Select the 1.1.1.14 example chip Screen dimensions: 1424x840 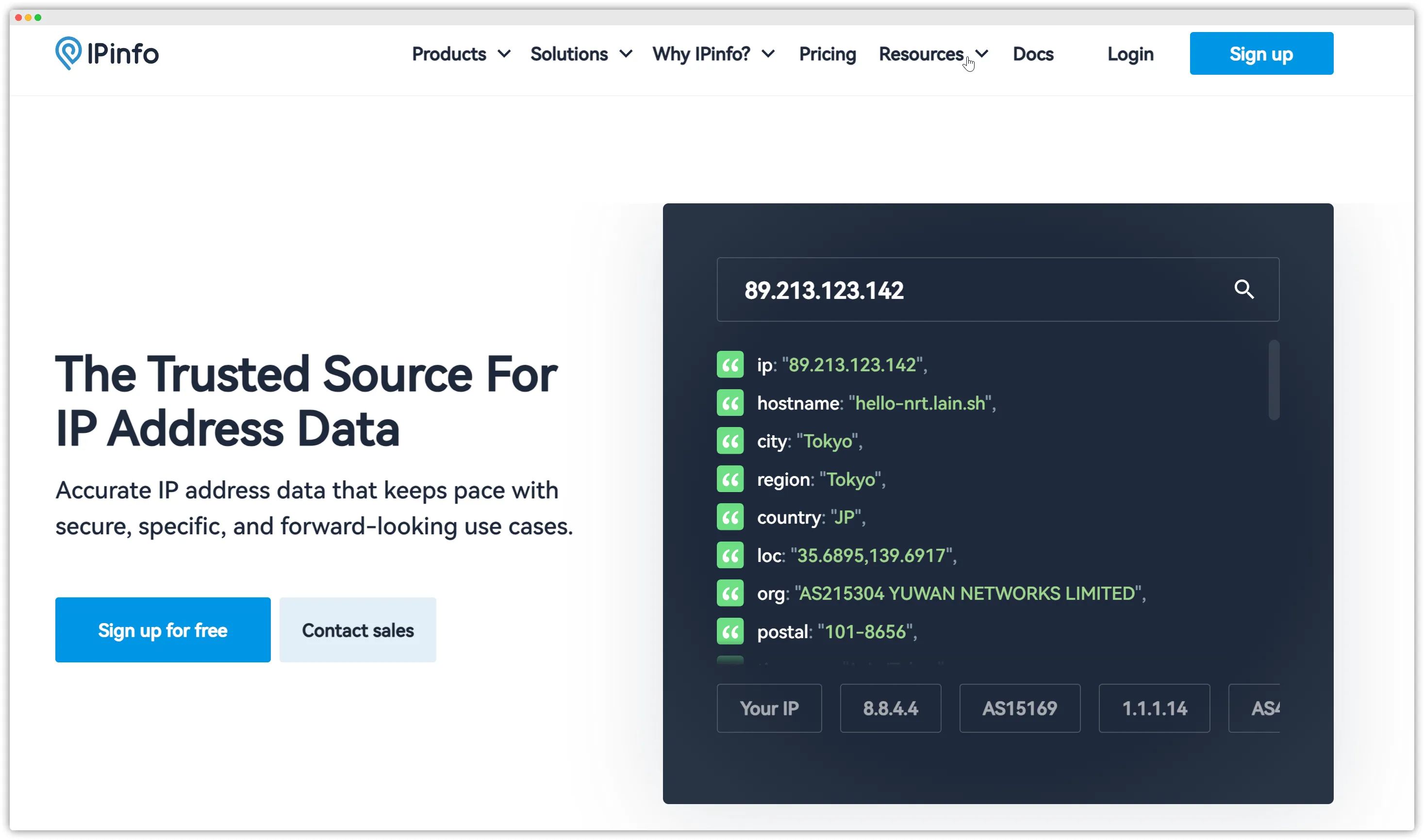coord(1155,708)
